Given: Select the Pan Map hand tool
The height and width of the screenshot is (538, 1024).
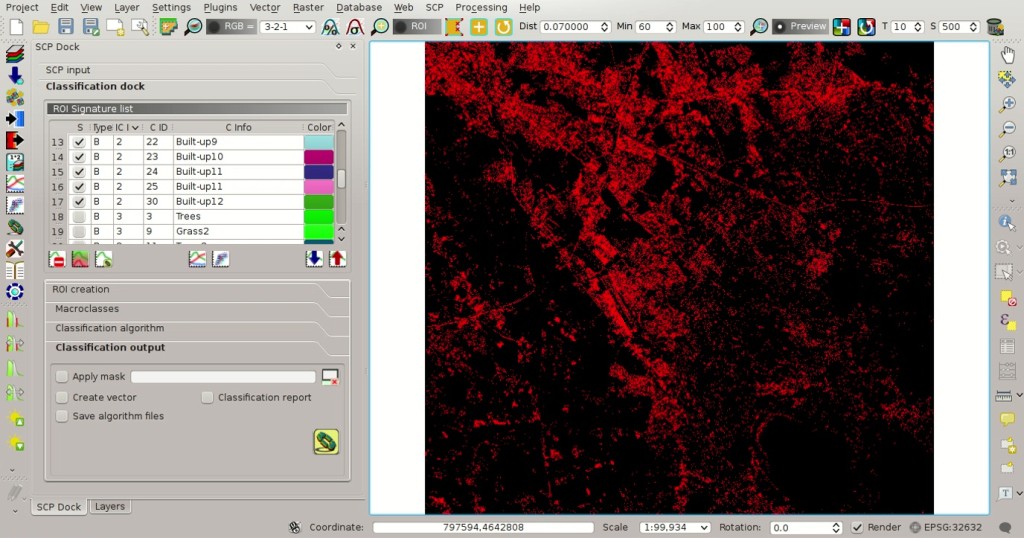Looking at the screenshot, I should 1007,55.
